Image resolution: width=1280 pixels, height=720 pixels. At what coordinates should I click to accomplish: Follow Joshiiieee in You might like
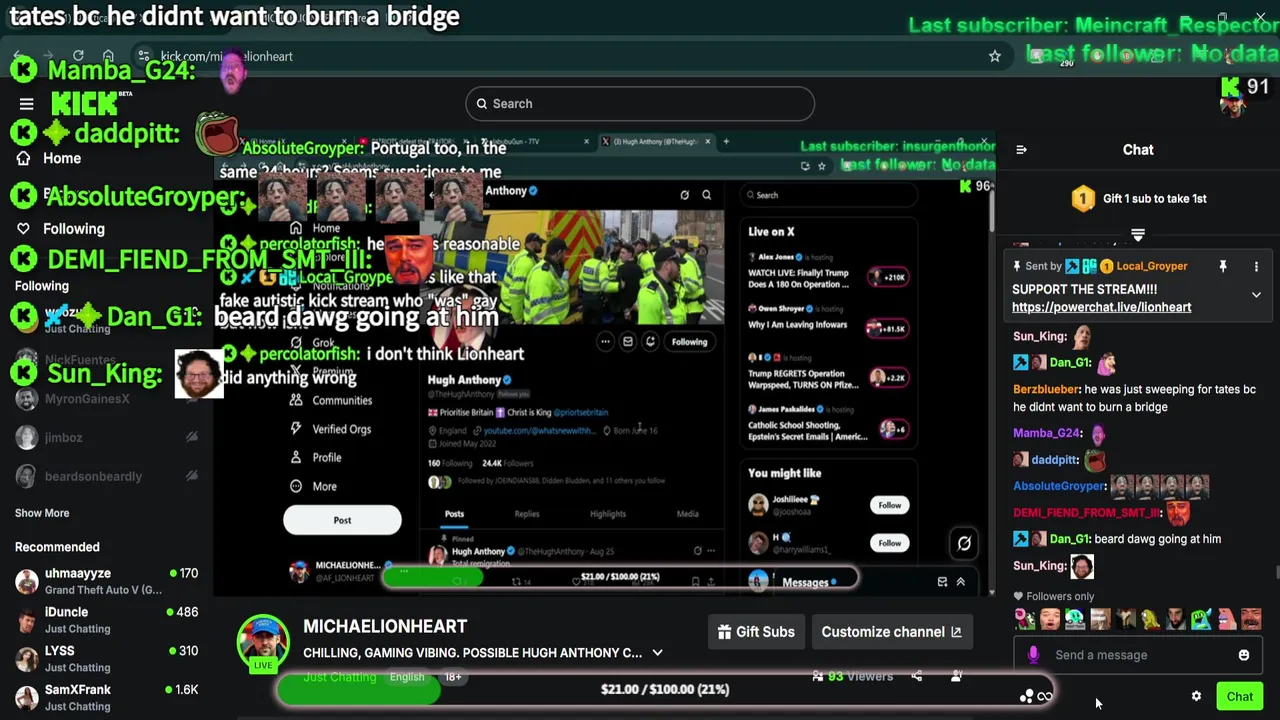(890, 505)
